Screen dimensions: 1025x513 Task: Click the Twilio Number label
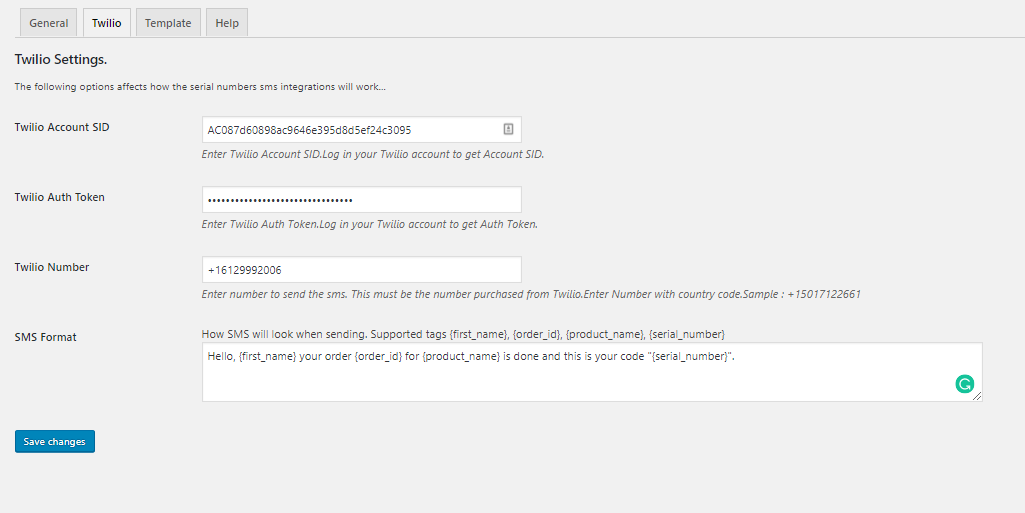pos(52,267)
